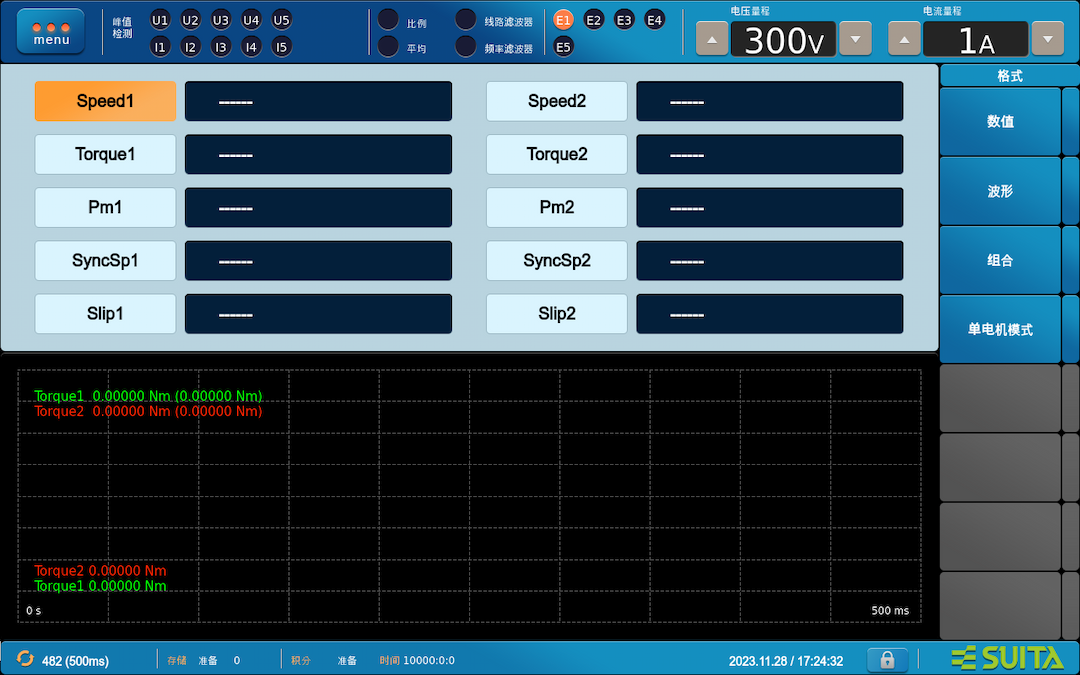Enable the 线路滤波器 line filter
This screenshot has height=675, width=1080.
pyautogui.click(x=466, y=20)
